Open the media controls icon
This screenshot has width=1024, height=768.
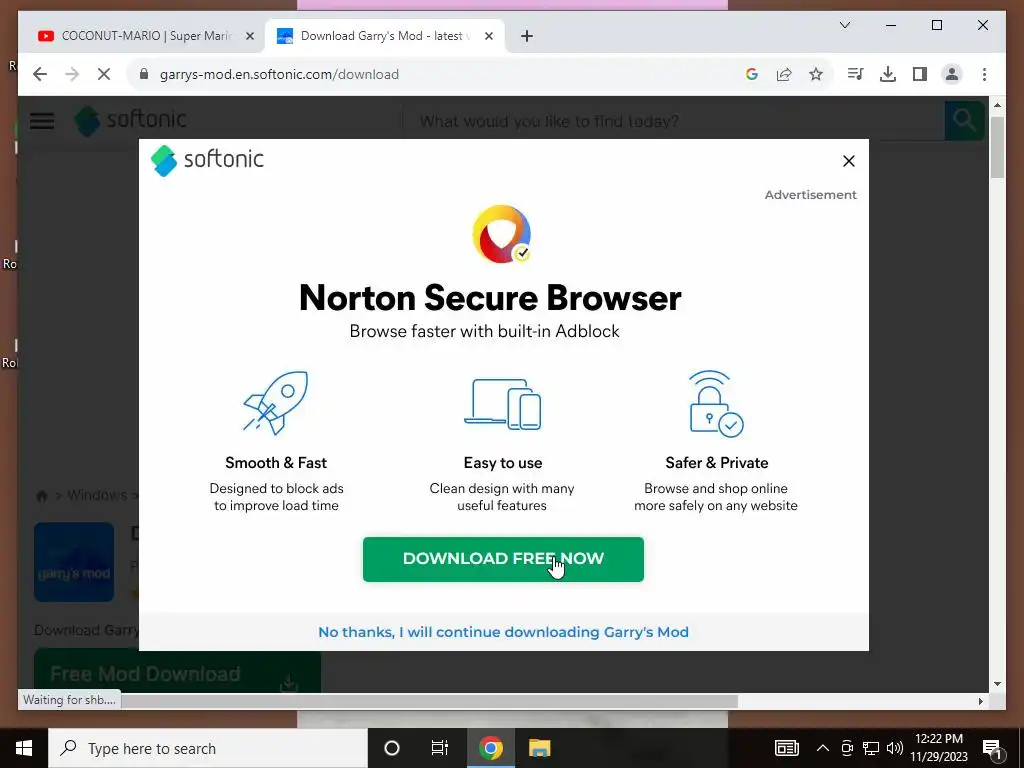pos(856,74)
